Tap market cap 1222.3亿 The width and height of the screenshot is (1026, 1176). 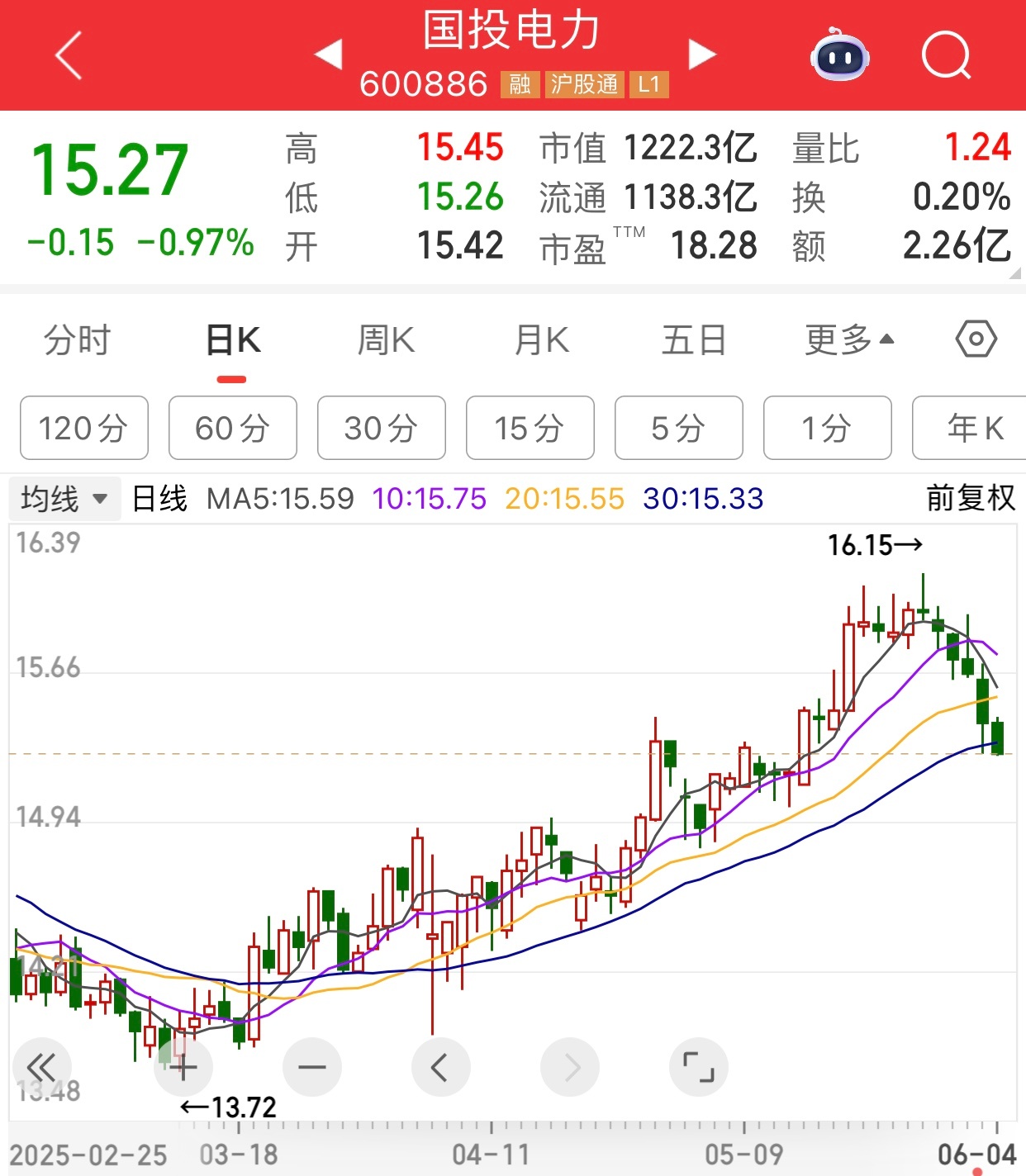coord(691,148)
